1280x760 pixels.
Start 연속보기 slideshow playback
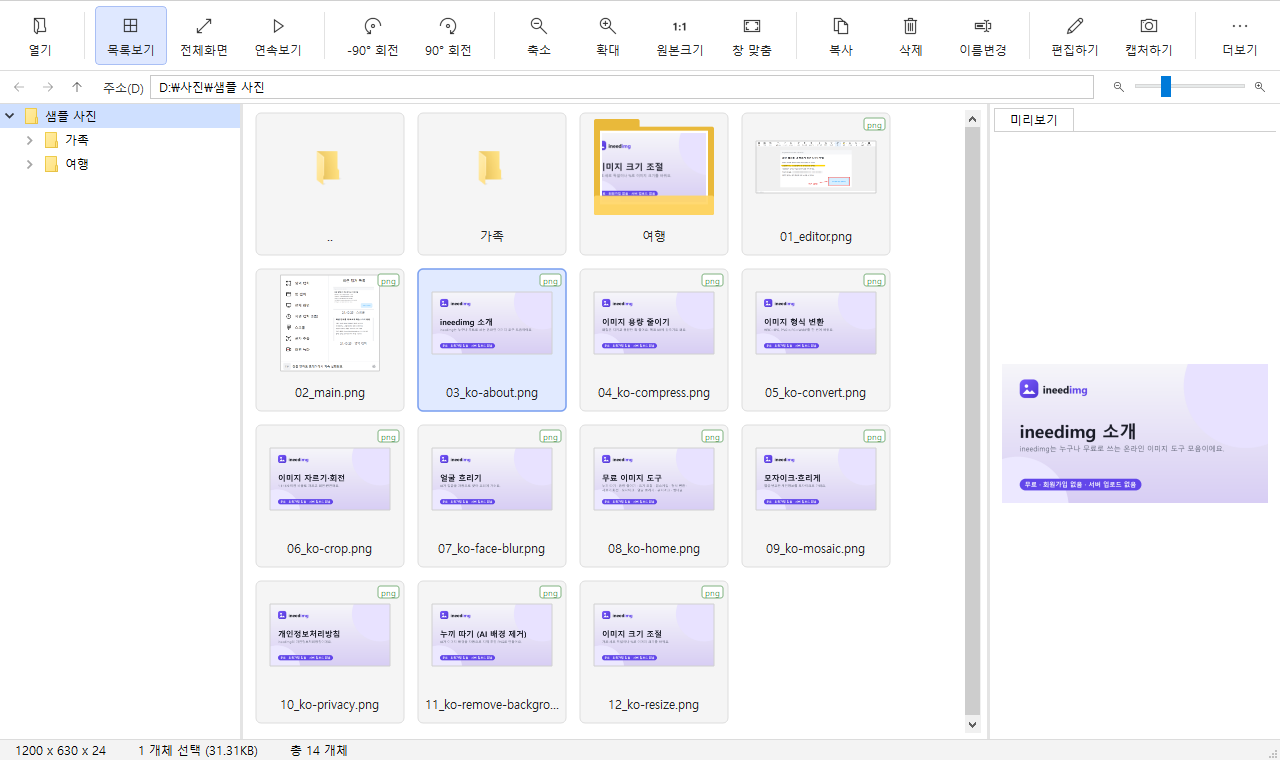(x=278, y=36)
